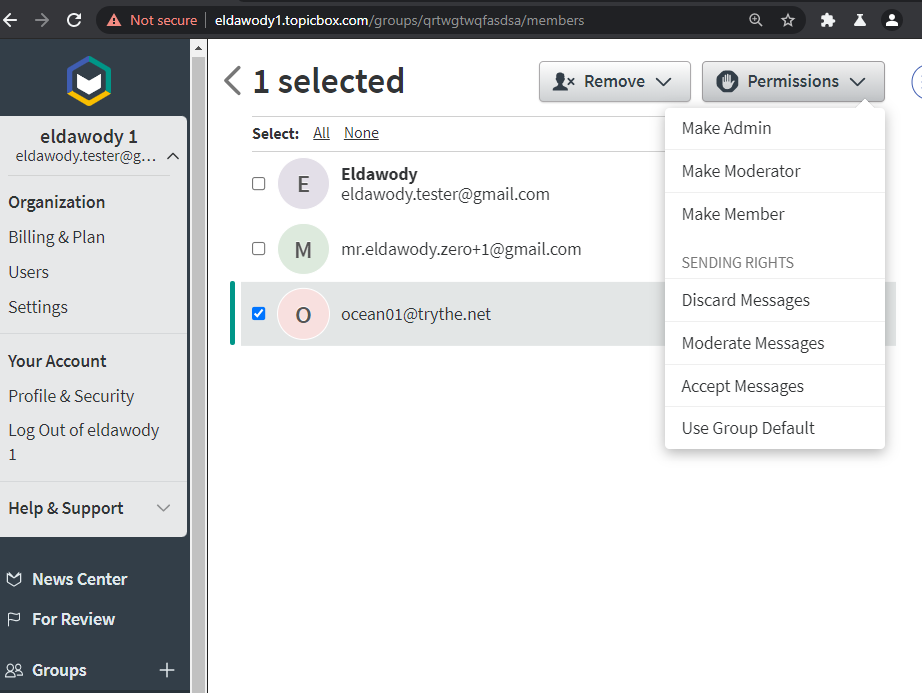
Task: Click the eldawody 1 organization name
Action: pos(89,136)
